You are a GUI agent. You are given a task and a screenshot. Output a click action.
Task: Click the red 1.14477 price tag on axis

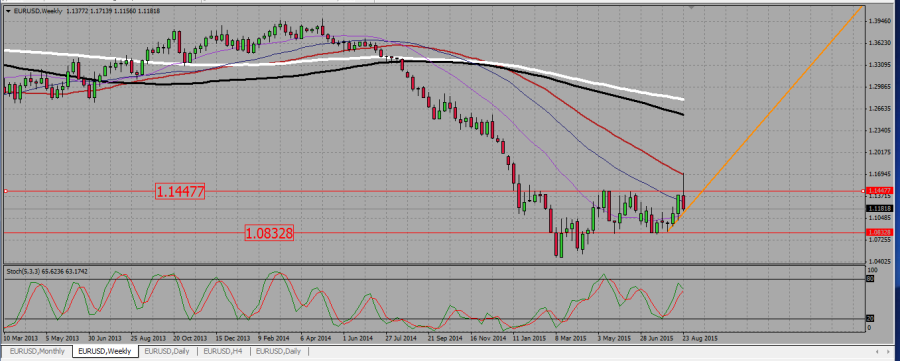coord(878,191)
